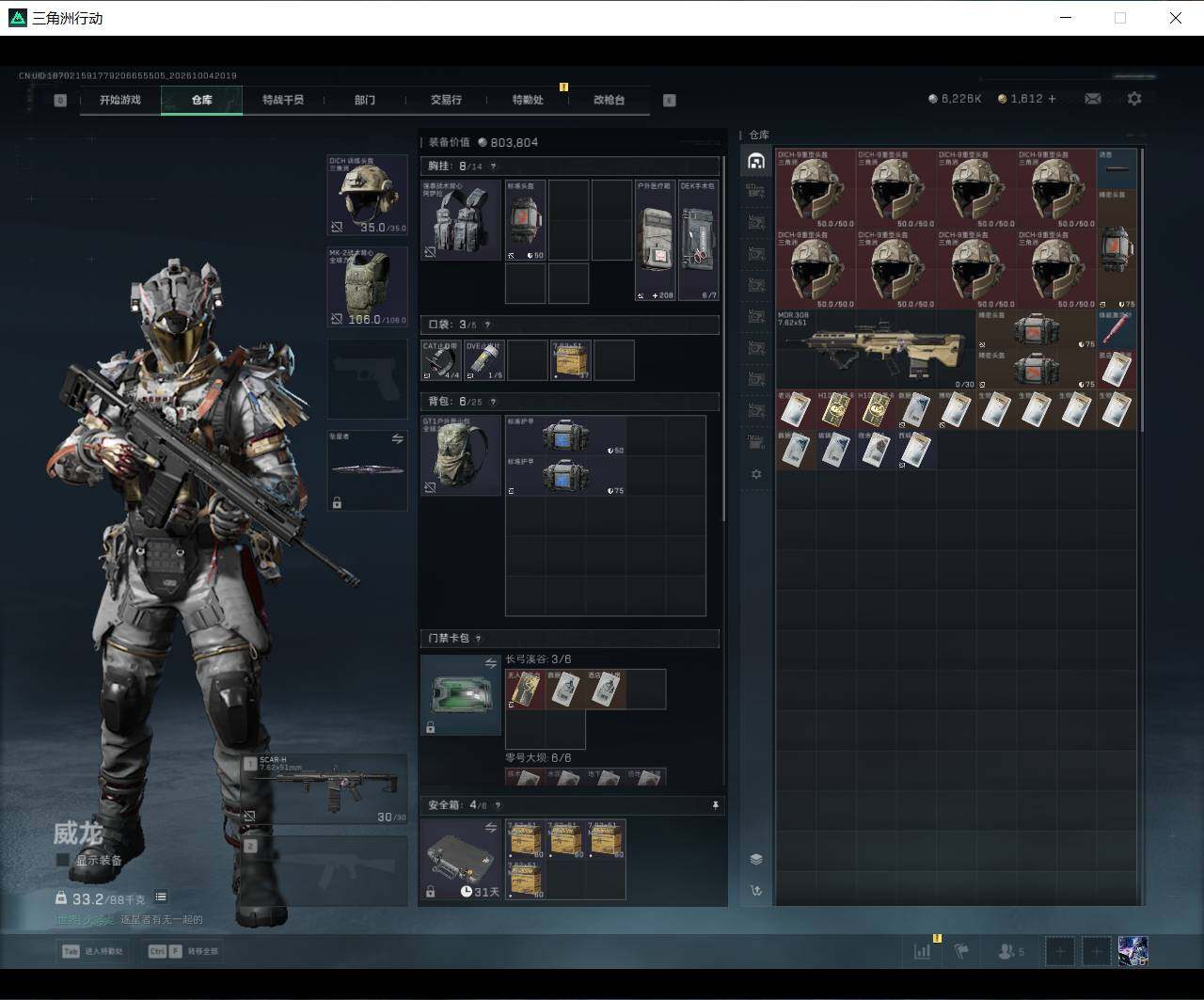
Task: Click the 背包 help question mark
Action: (x=492, y=402)
